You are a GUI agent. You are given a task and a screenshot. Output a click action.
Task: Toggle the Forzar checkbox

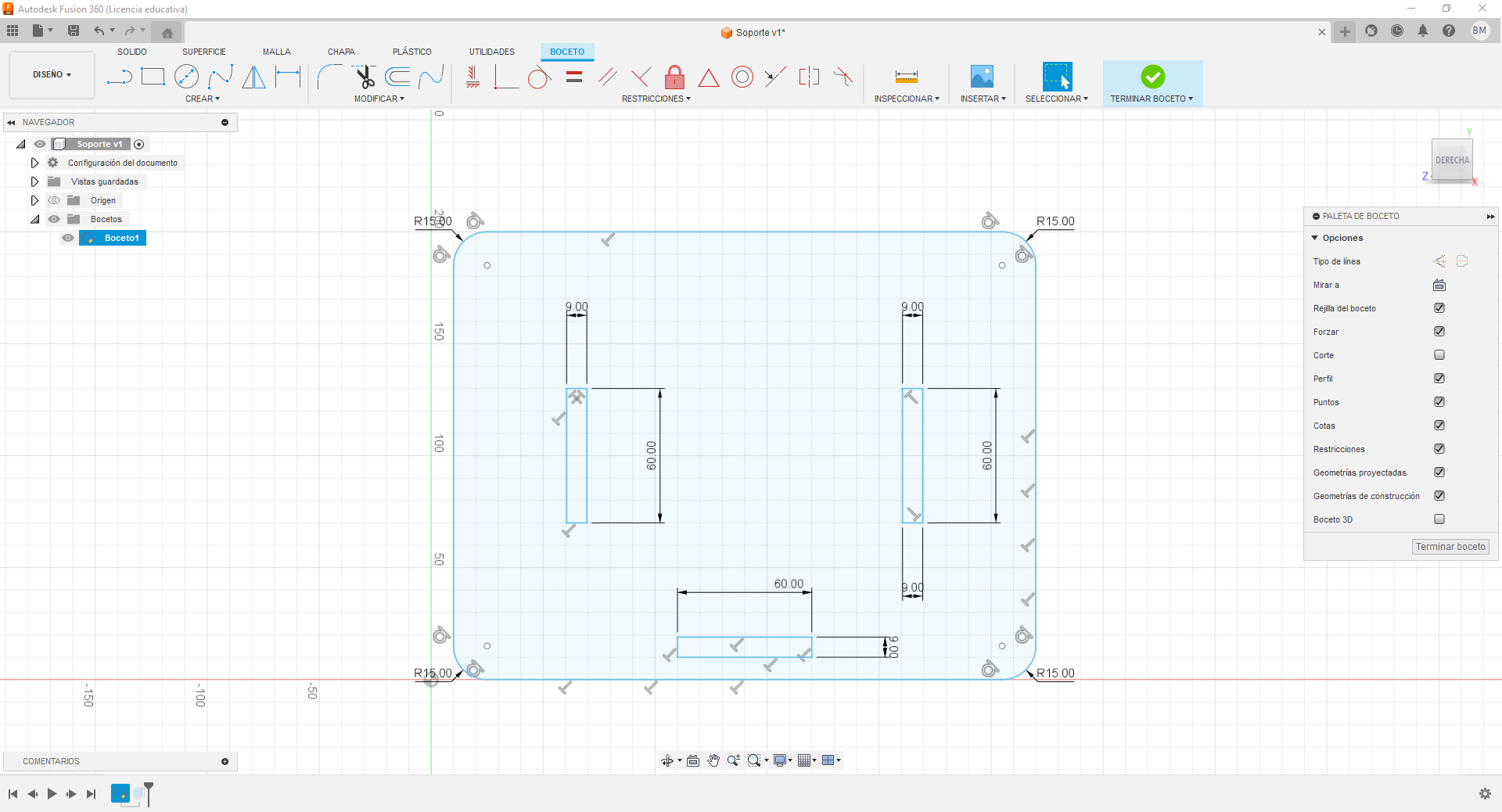1439,332
